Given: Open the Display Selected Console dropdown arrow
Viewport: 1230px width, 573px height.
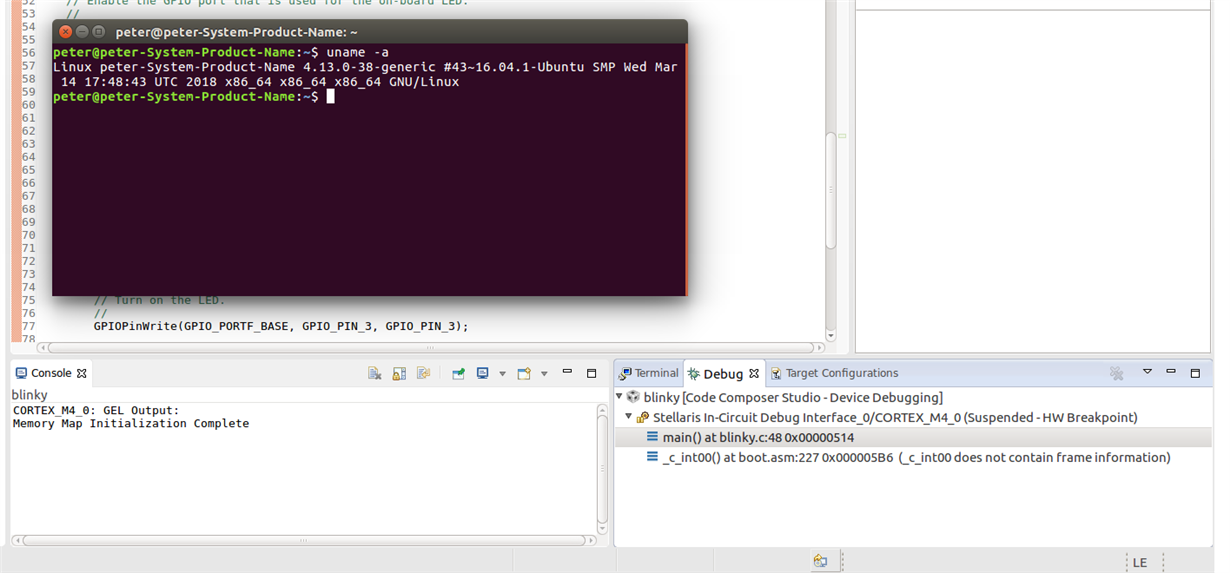Looking at the screenshot, I should pos(502,374).
